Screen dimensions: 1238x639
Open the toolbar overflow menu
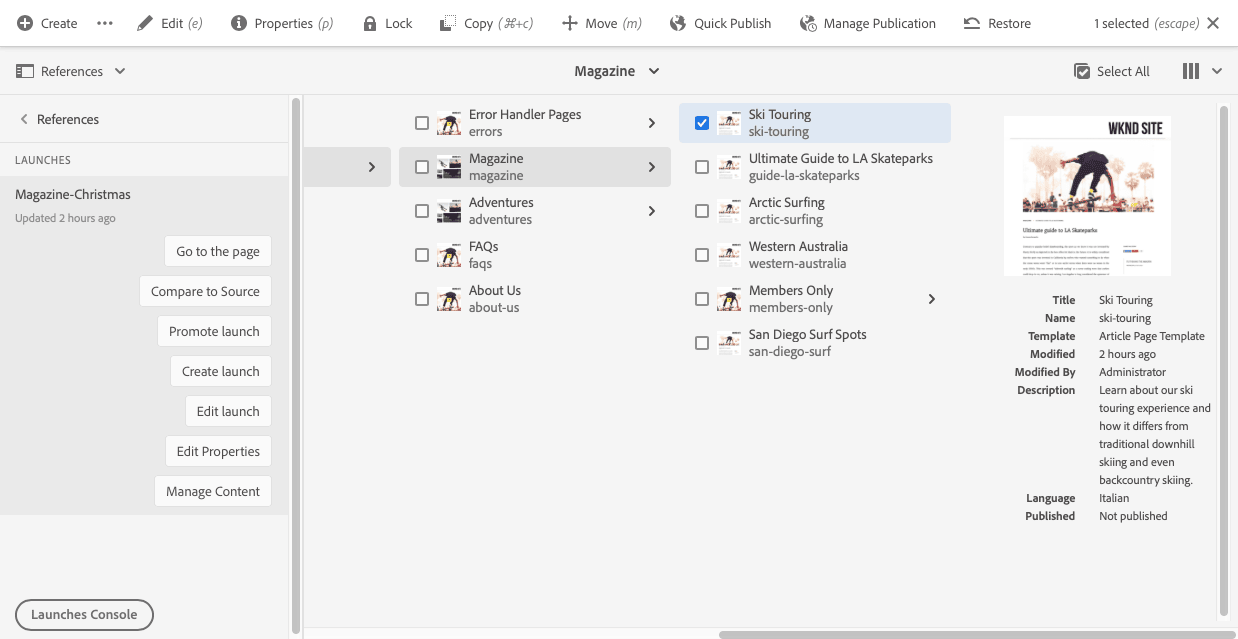[104, 22]
